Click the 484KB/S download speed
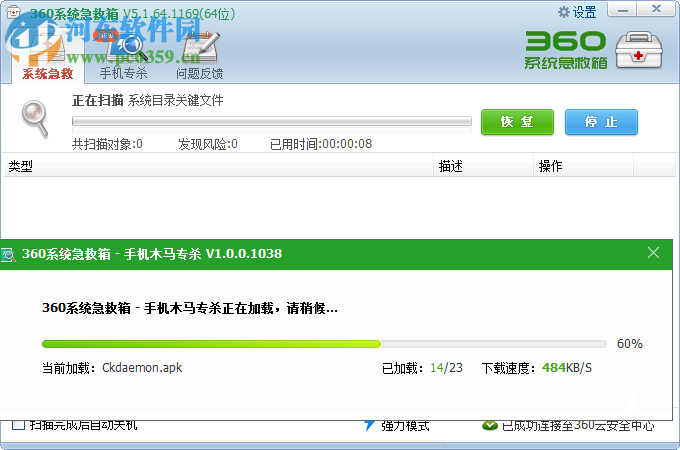This screenshot has height=450, width=680. click(x=567, y=368)
